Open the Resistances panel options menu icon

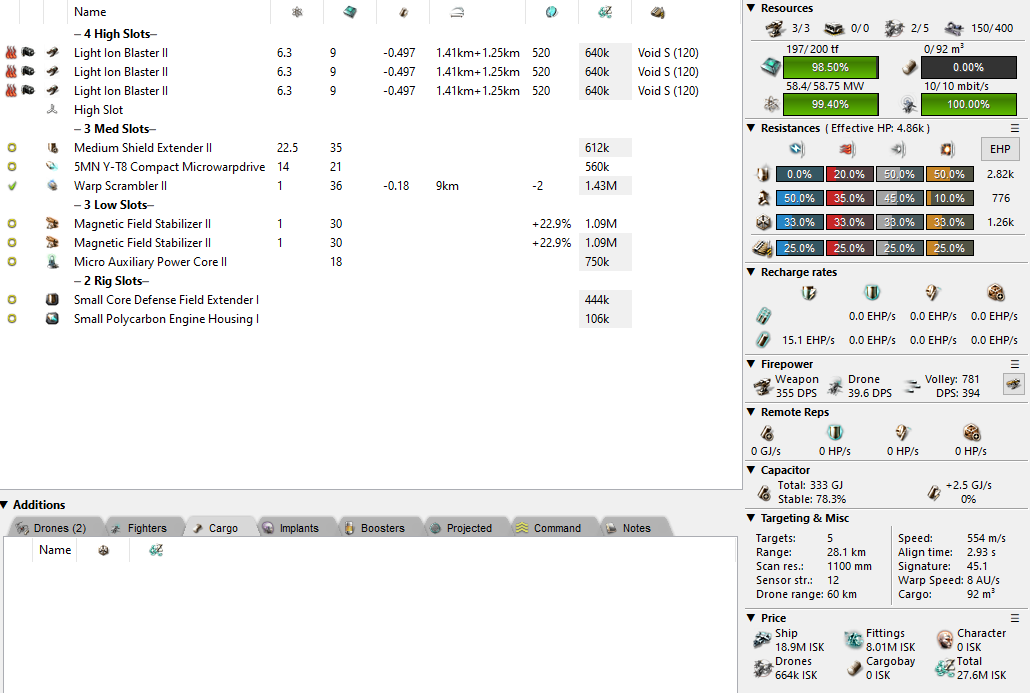click(x=1015, y=128)
